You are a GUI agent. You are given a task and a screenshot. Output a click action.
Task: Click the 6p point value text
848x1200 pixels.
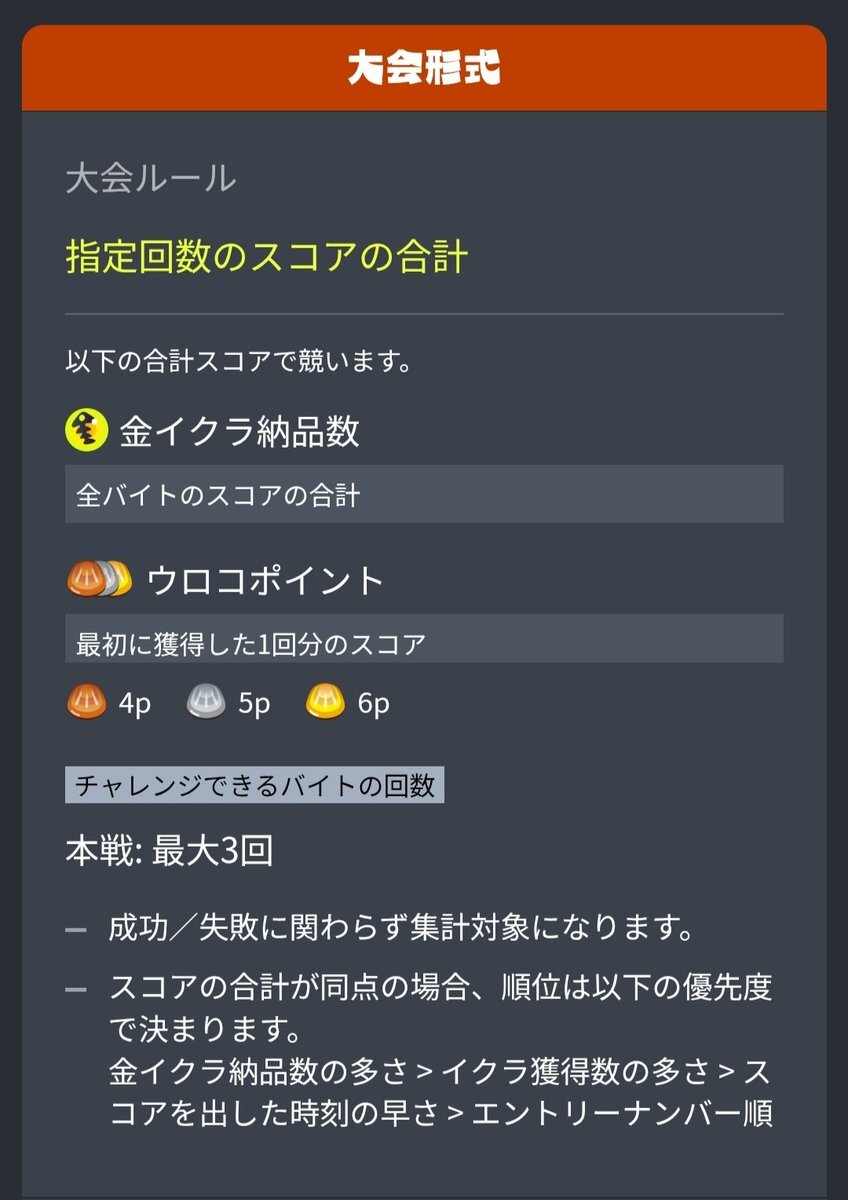[374, 704]
